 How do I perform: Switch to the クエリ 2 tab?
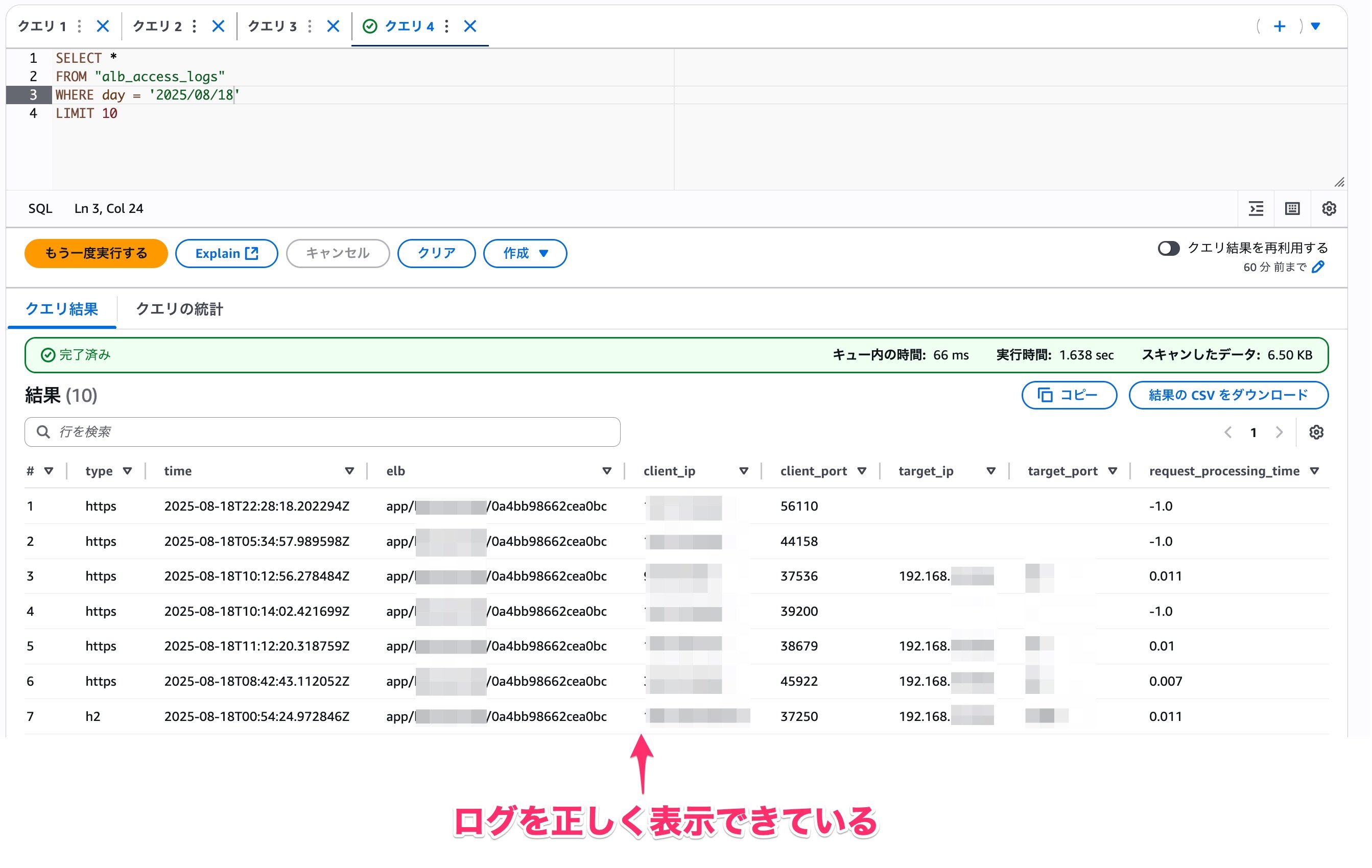(157, 26)
